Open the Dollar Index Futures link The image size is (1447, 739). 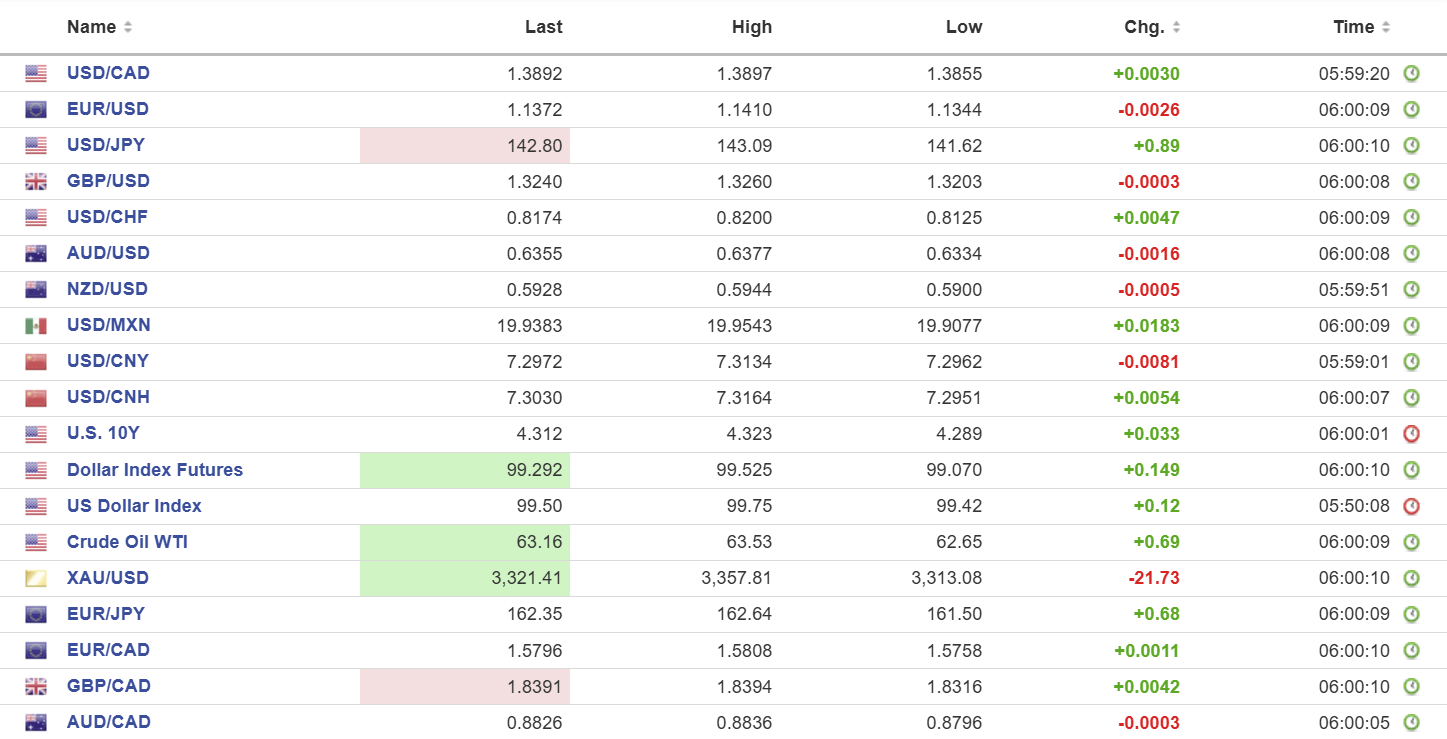point(154,470)
